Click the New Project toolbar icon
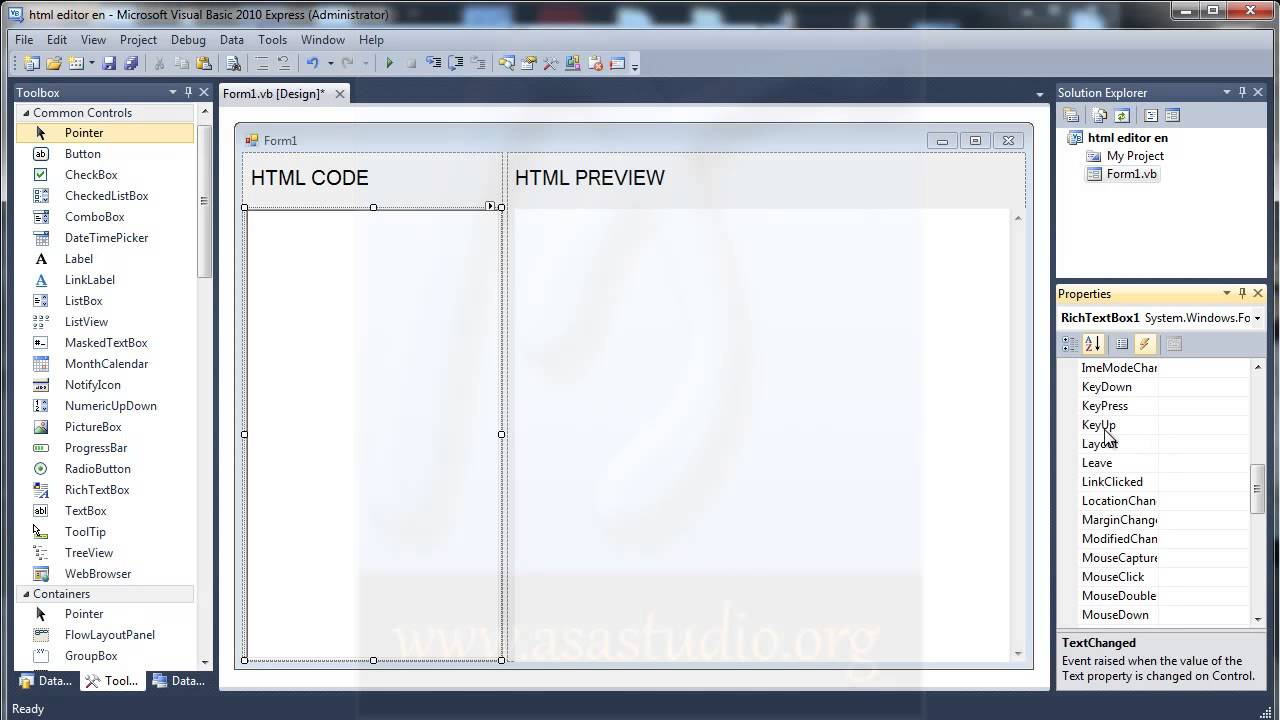The image size is (1280, 720). (x=32, y=63)
